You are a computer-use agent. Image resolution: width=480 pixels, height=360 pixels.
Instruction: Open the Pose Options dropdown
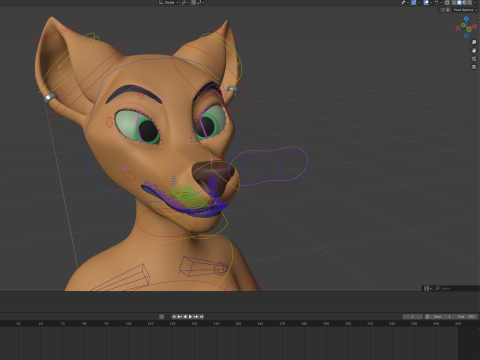465,10
